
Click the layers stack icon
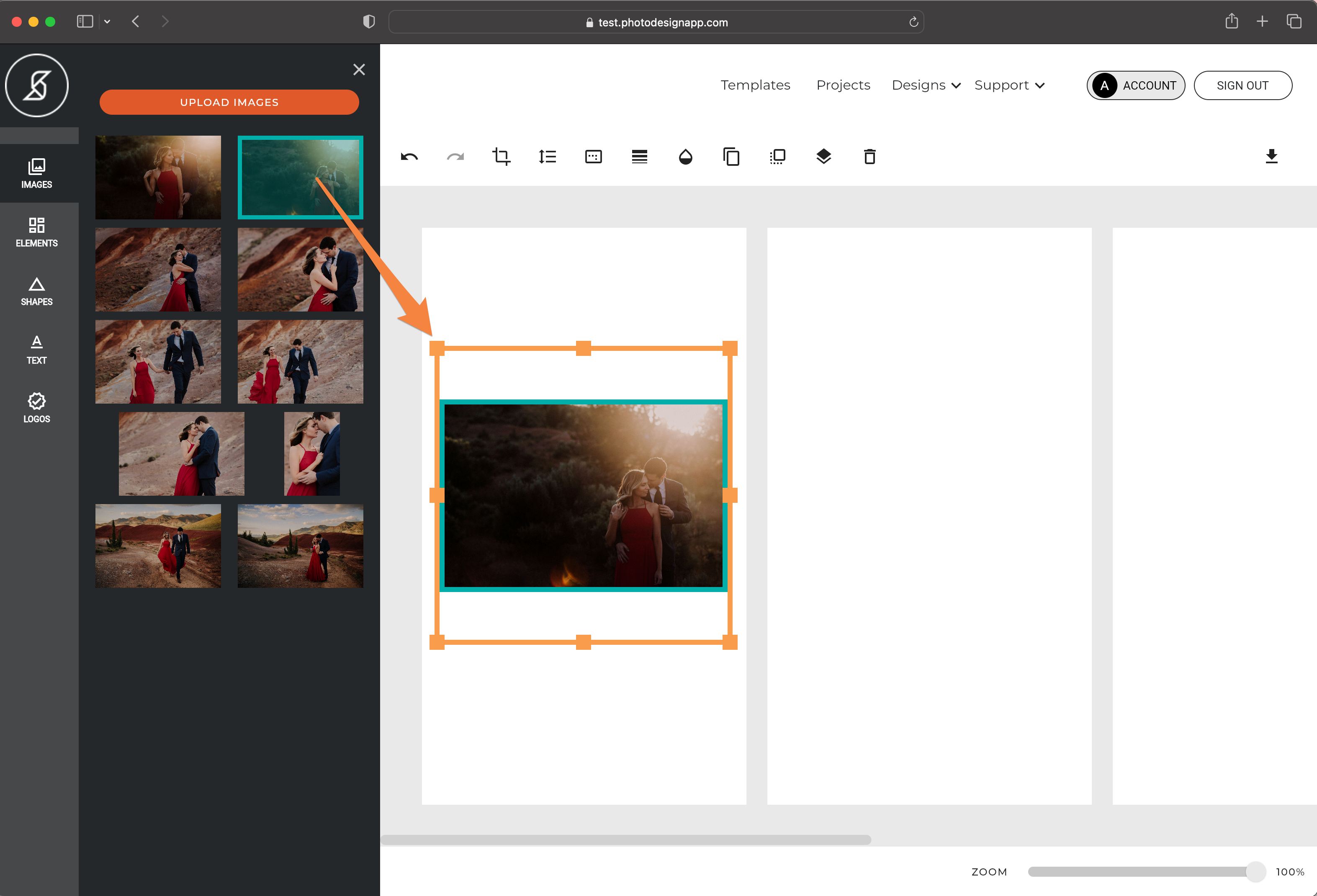tap(823, 157)
